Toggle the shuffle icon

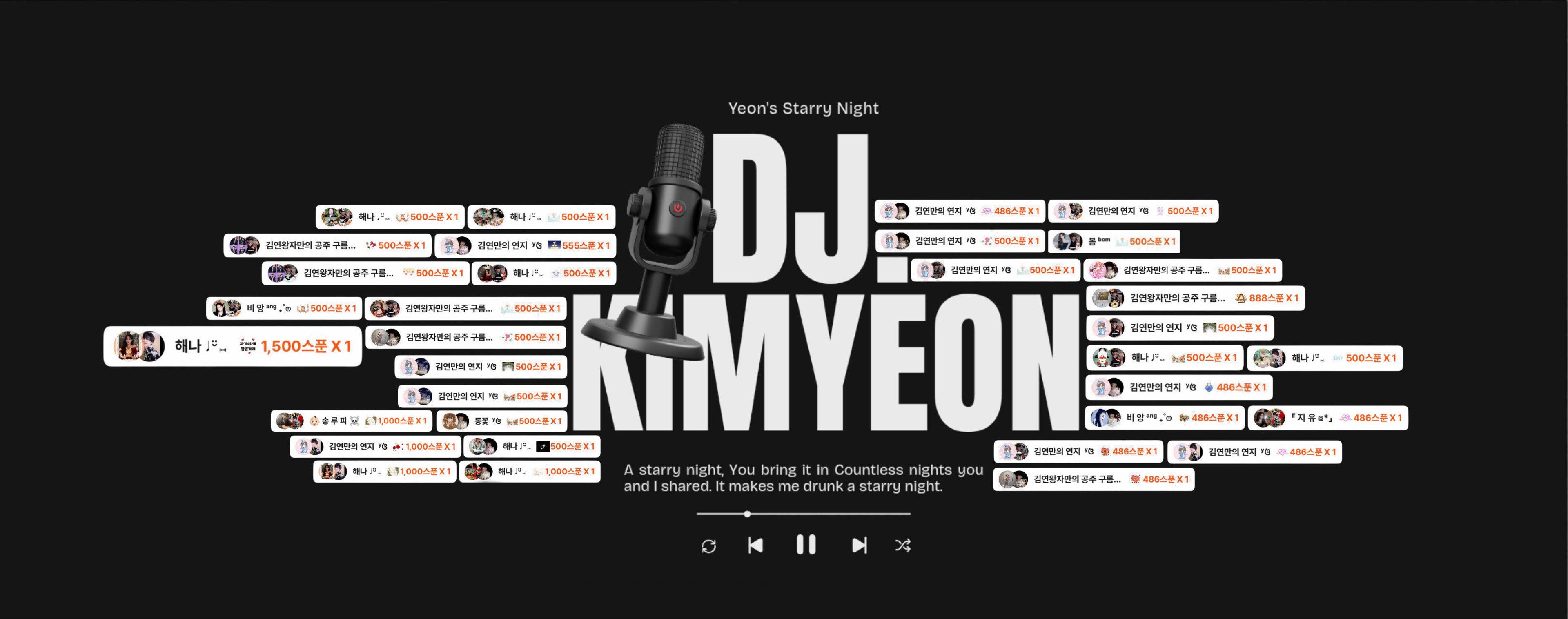click(903, 546)
